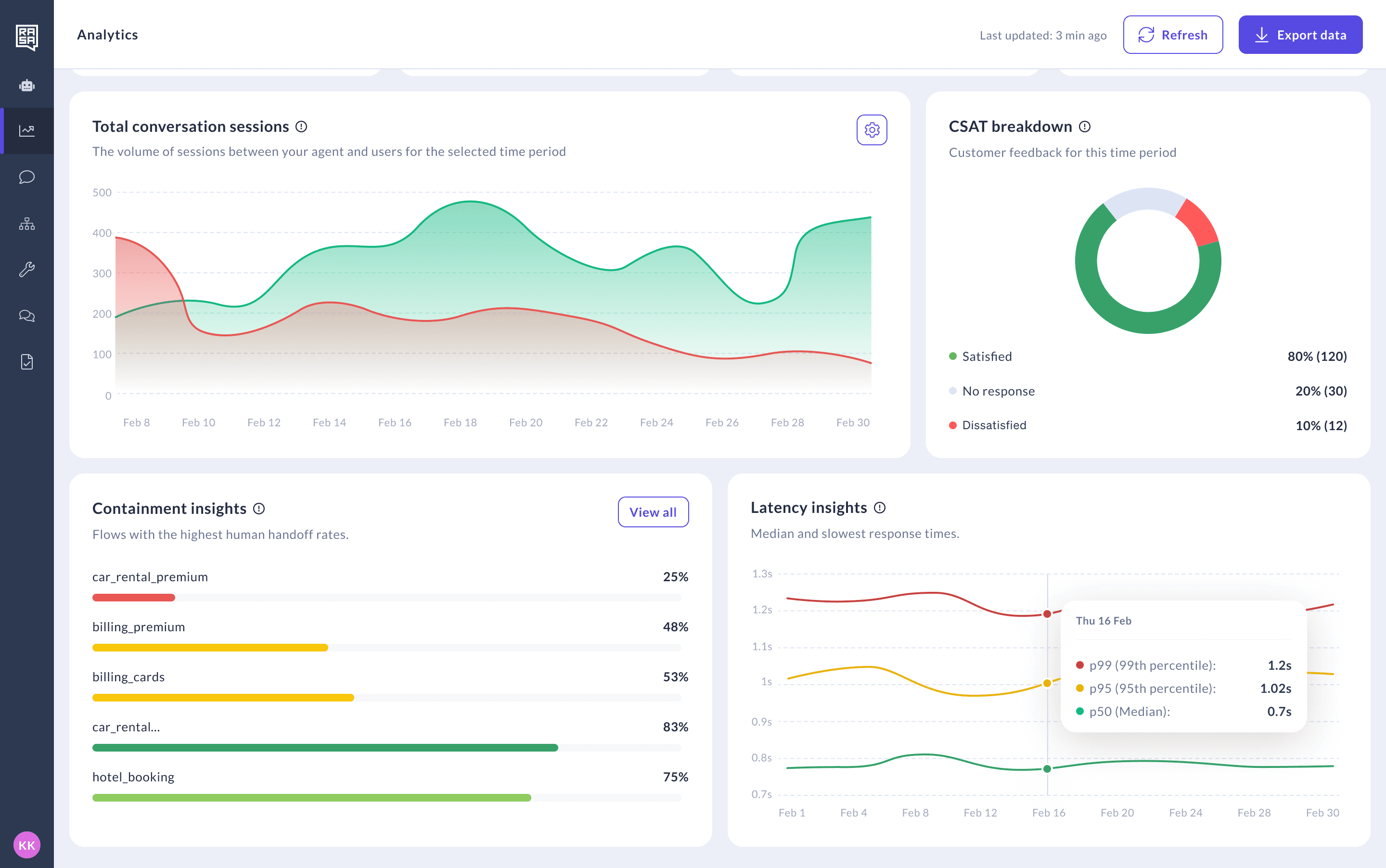
Task: Open the KK user avatar
Action: point(27,844)
